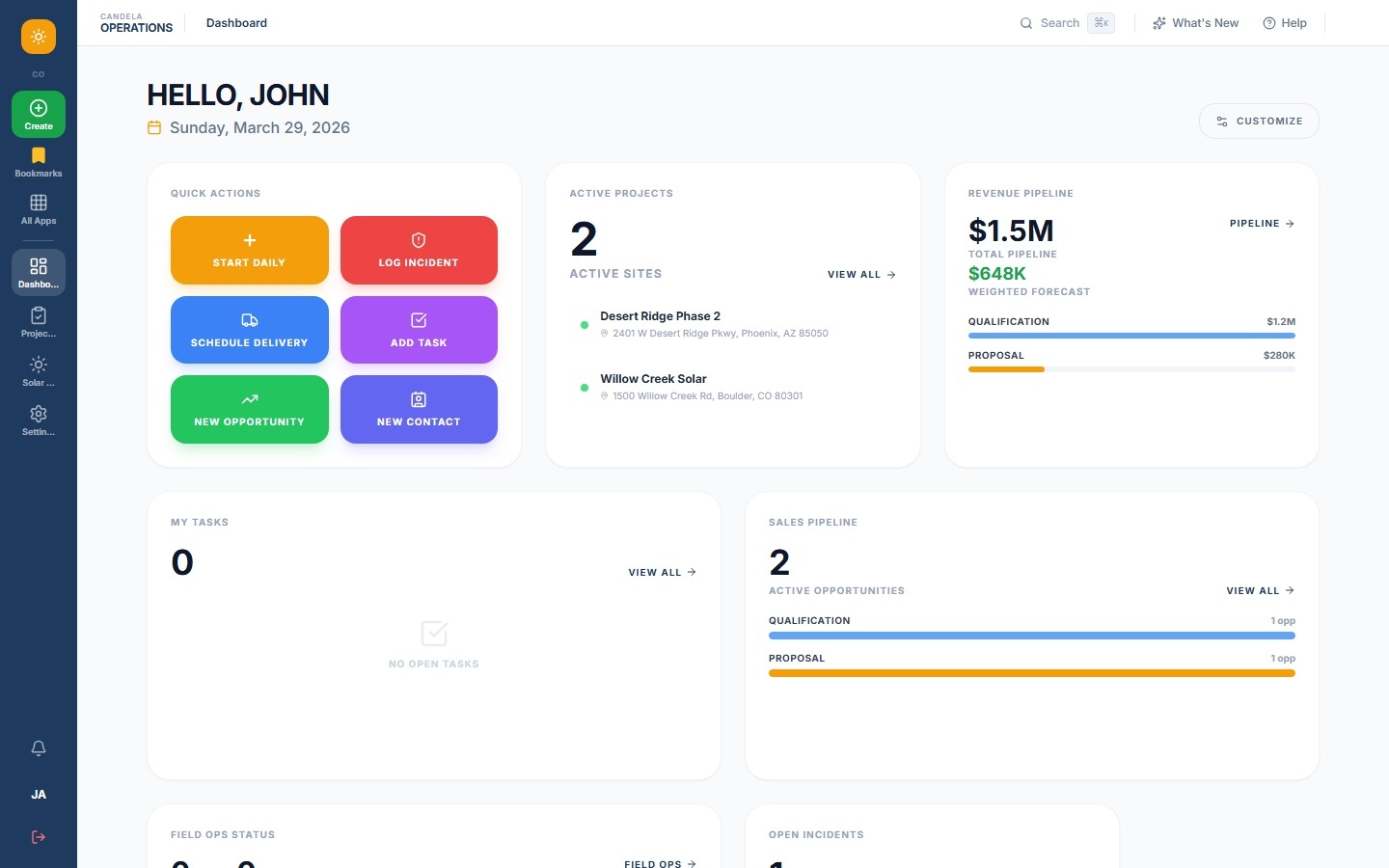Click the empty tasks checkbox icon
The height and width of the screenshot is (868, 1389).
pyautogui.click(x=434, y=634)
